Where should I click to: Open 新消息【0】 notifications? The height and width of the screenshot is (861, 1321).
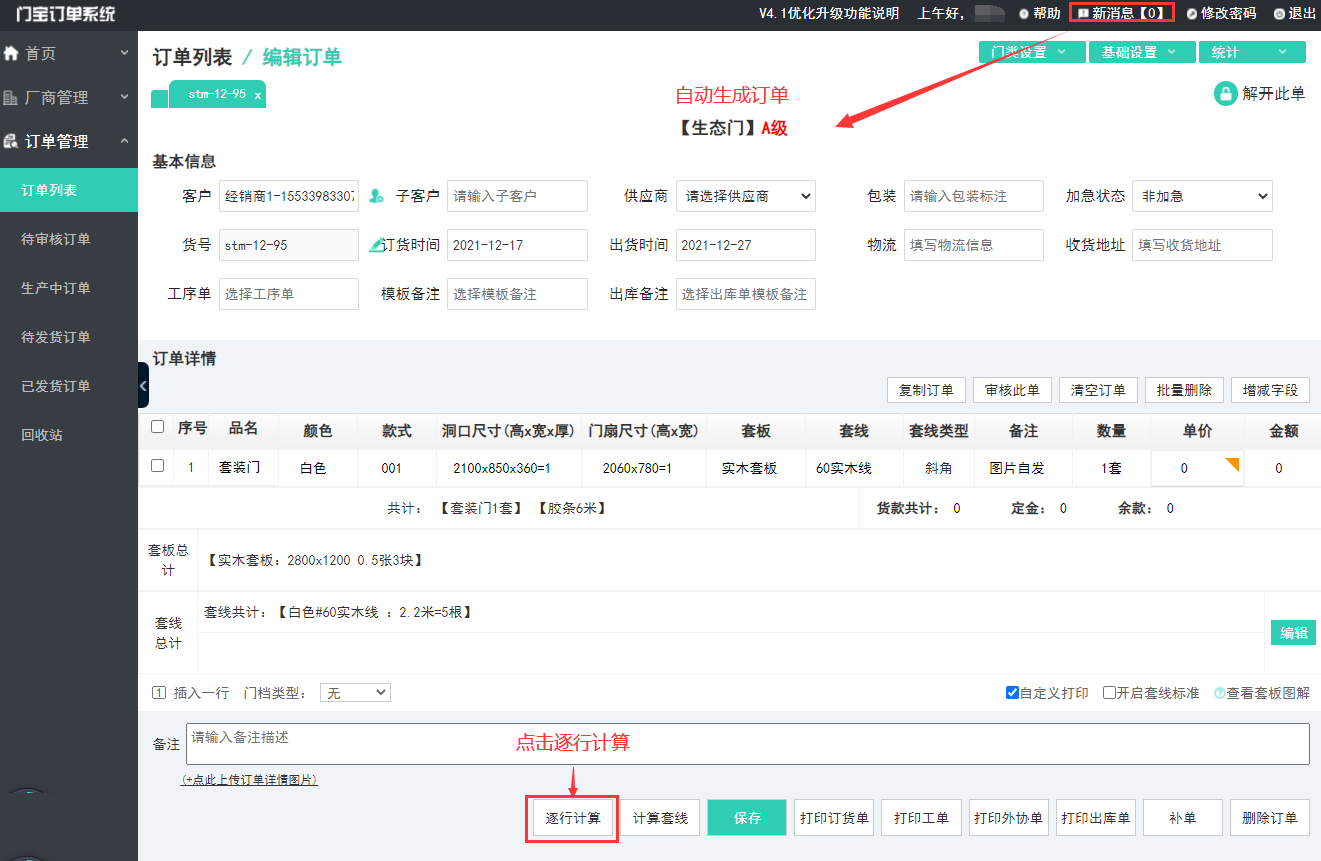coord(1122,13)
